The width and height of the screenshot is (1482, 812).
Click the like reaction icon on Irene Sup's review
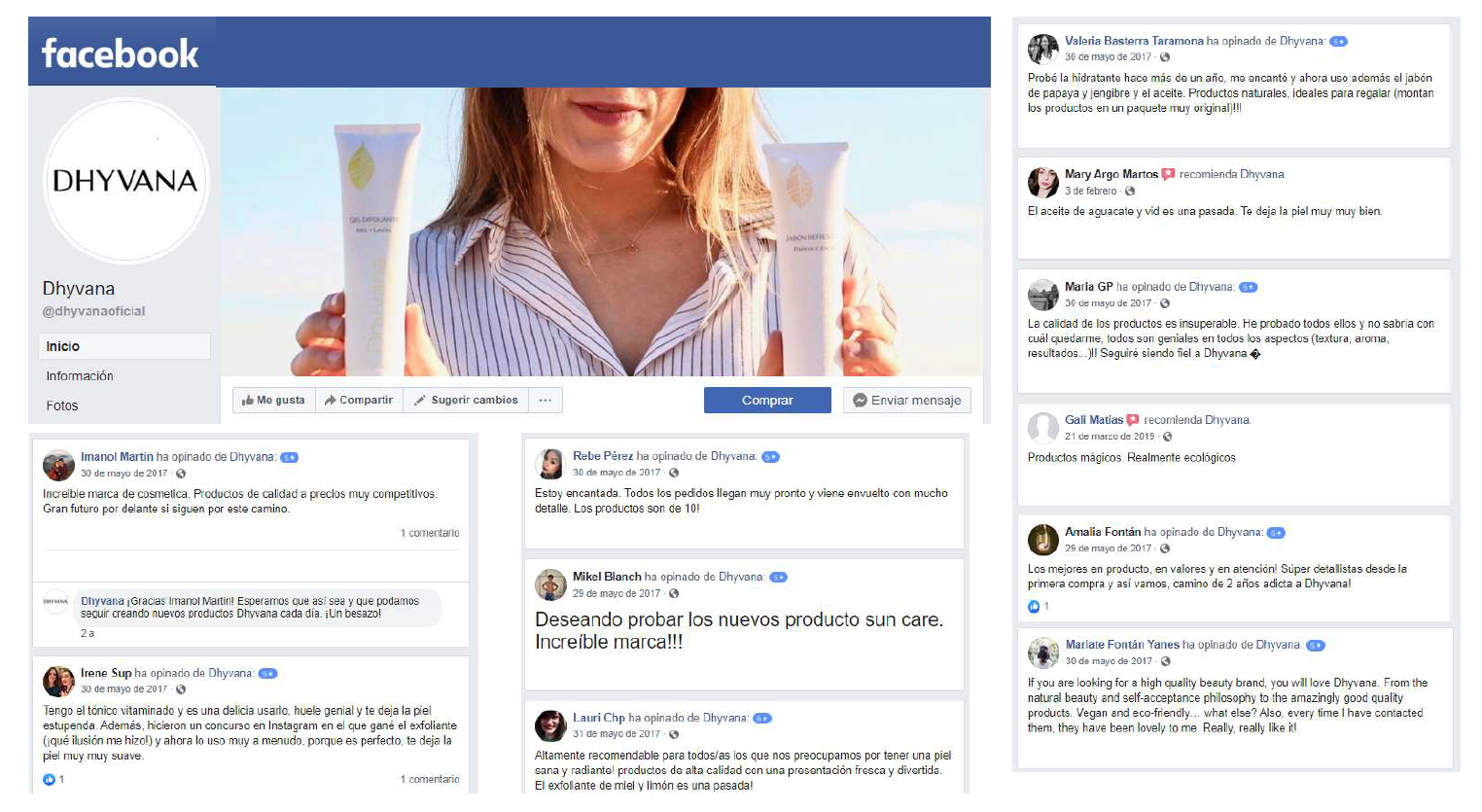[49, 779]
